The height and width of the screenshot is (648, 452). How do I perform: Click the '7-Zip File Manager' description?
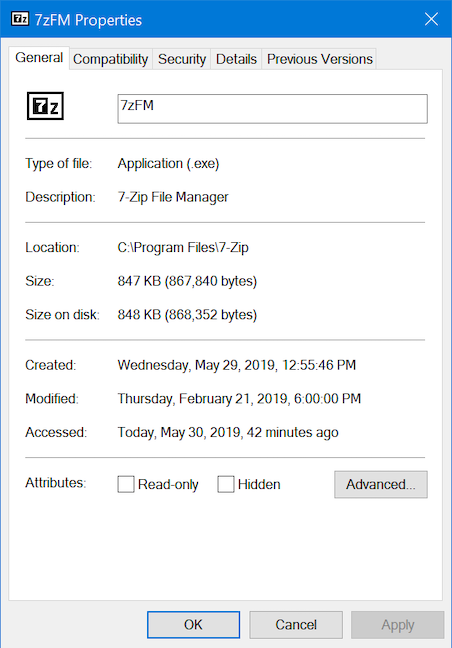[x=173, y=197]
